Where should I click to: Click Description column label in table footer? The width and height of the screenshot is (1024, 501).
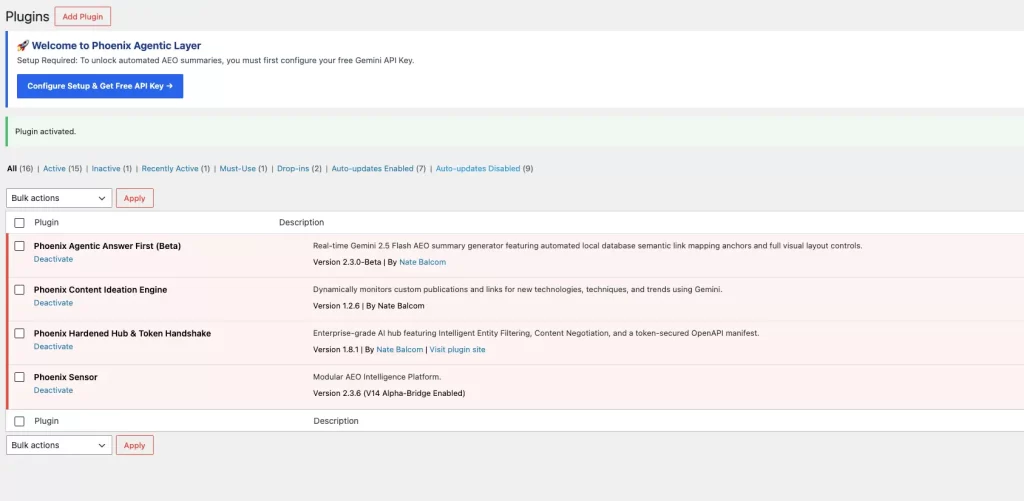tap(336, 421)
